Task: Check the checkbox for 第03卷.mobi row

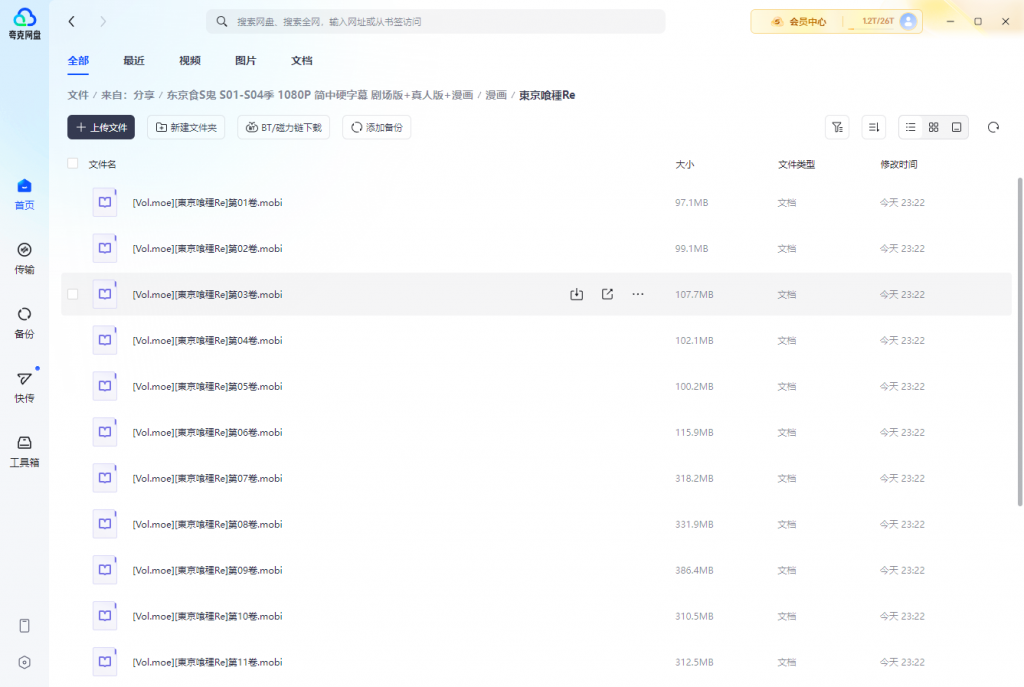Action: [x=72, y=295]
